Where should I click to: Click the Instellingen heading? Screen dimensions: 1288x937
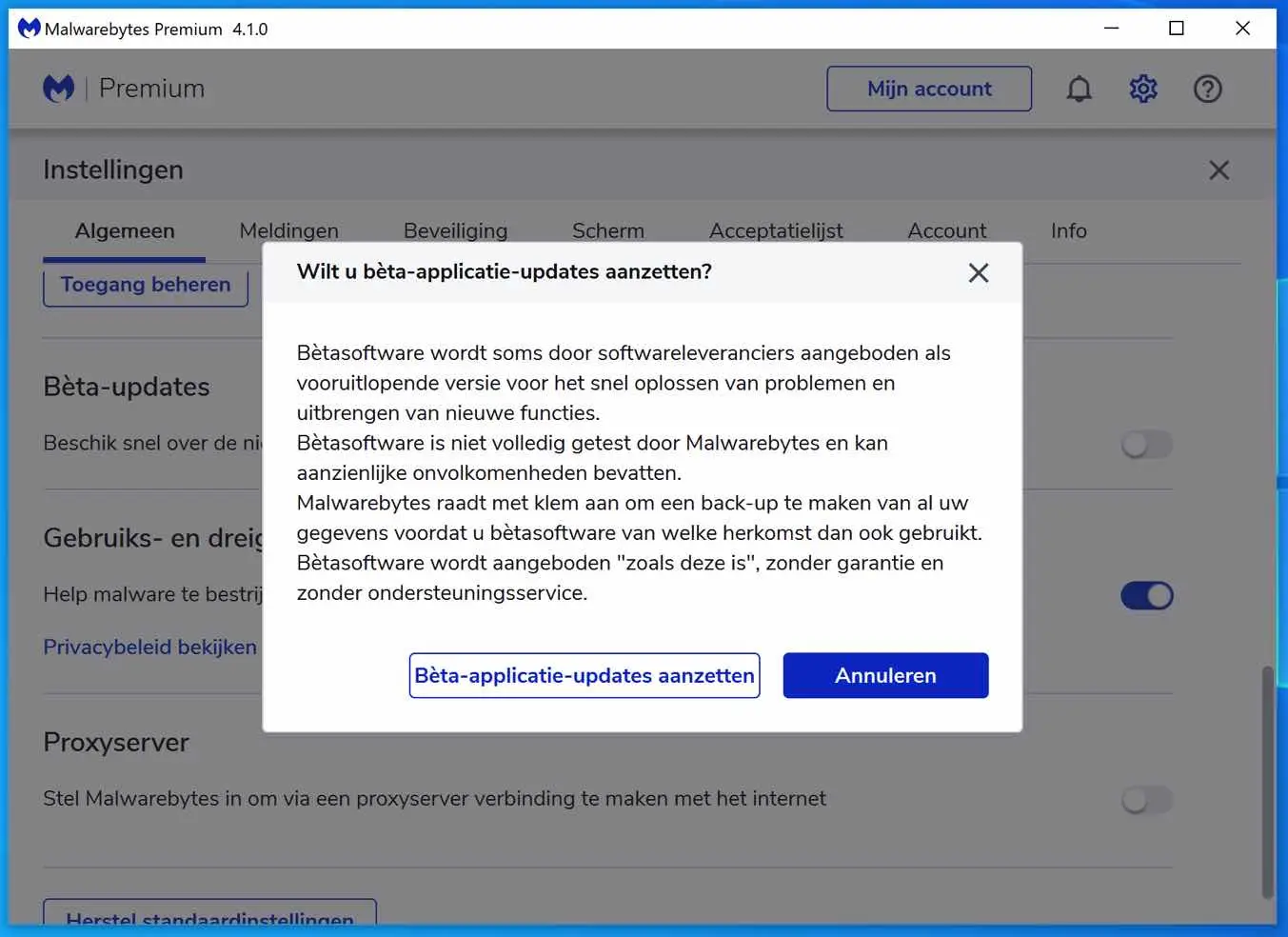(113, 169)
